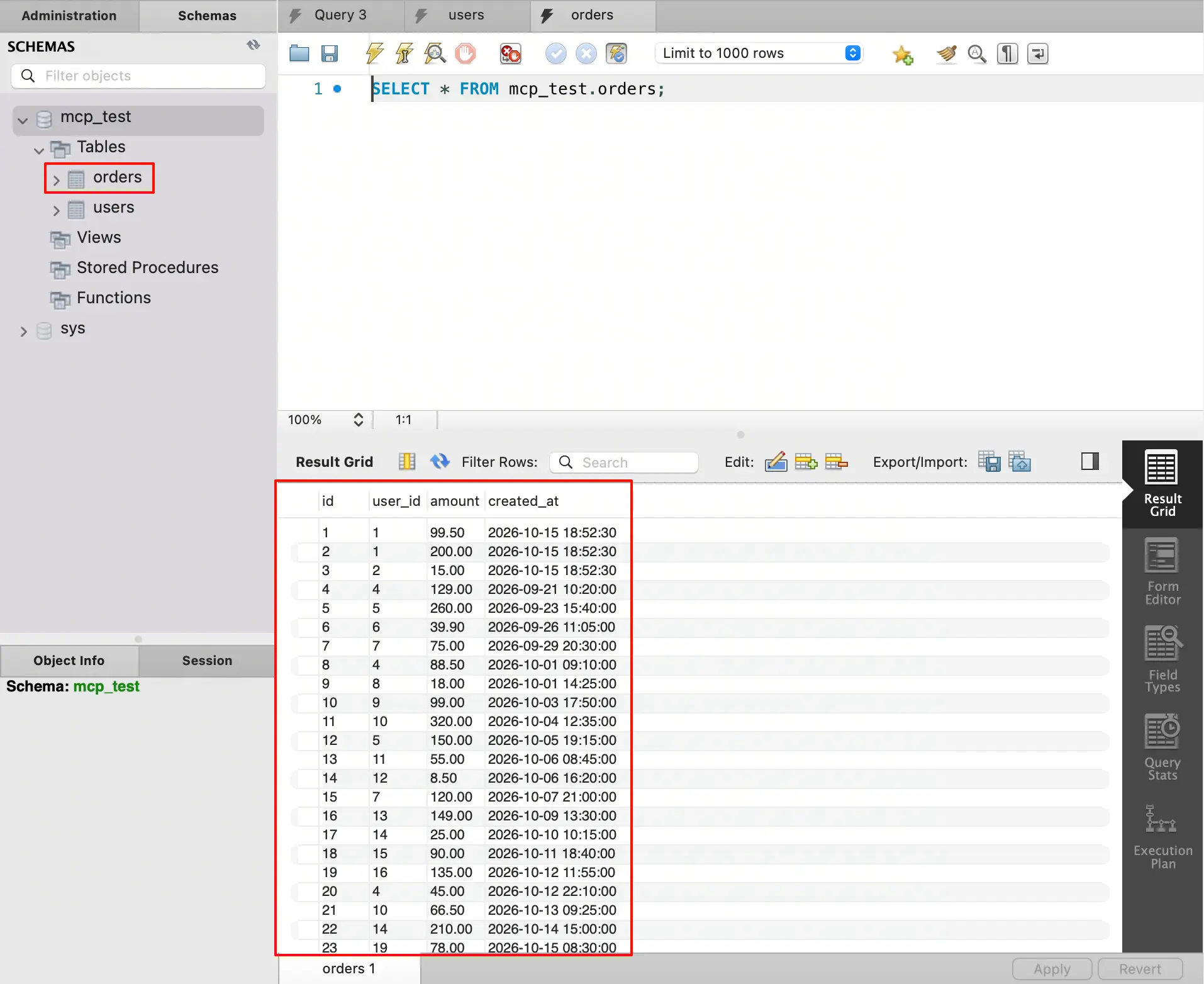Toggle the result side panel icon
This screenshot has height=984, width=1204.
(x=1090, y=462)
